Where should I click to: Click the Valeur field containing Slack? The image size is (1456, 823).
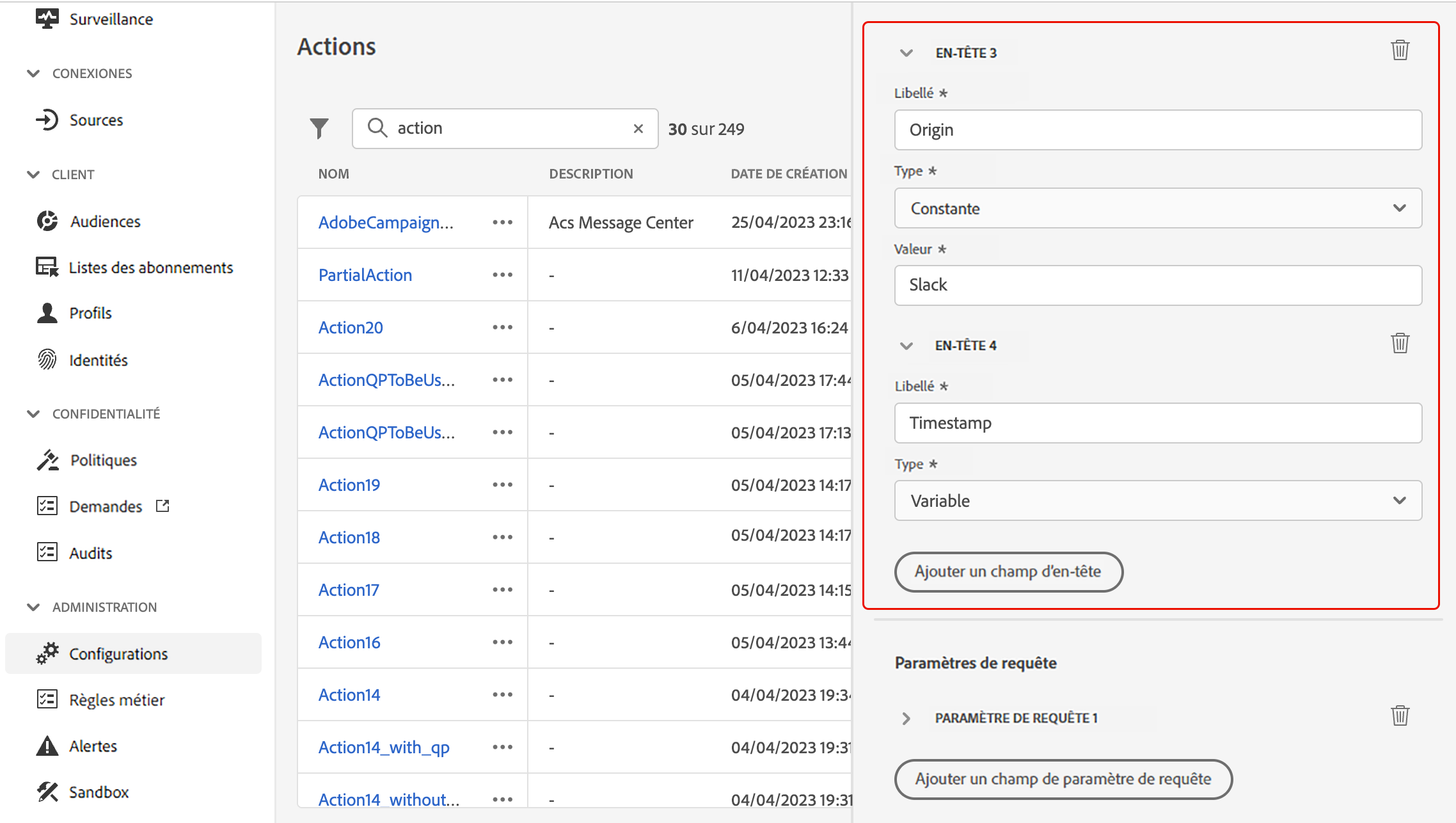point(1157,285)
